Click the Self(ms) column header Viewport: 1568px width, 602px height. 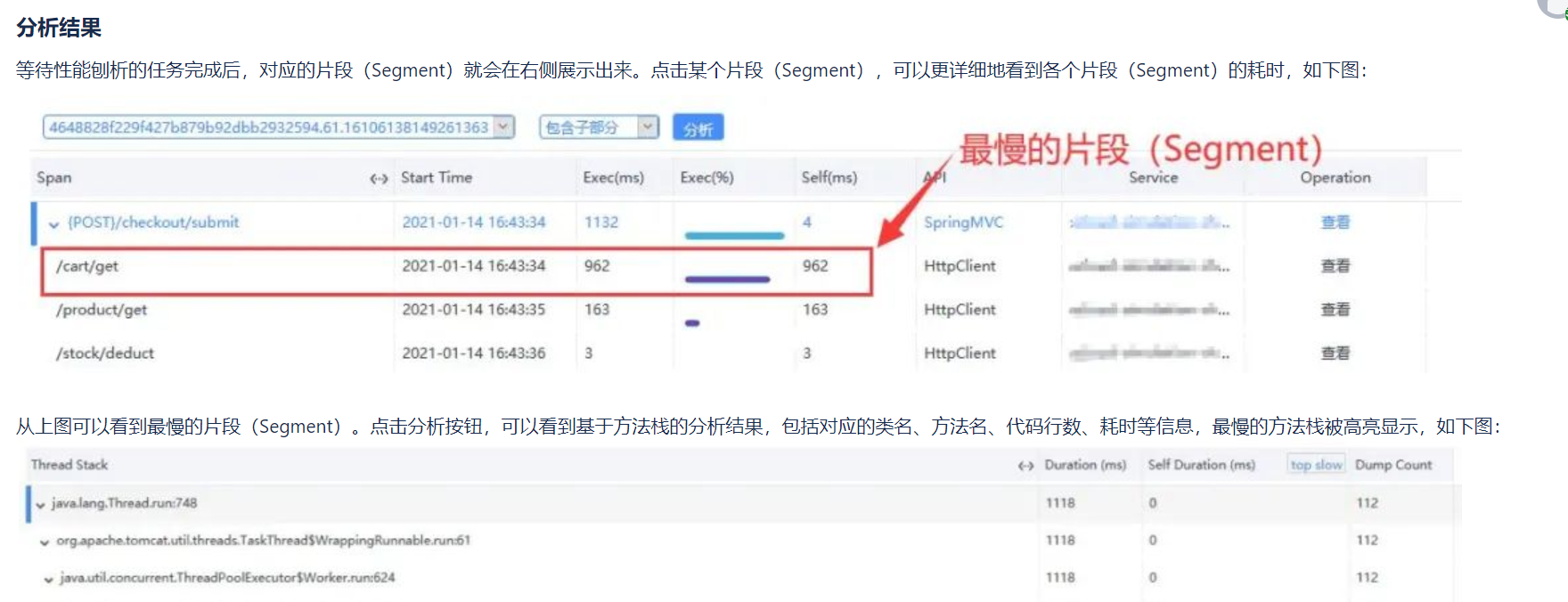(x=829, y=177)
